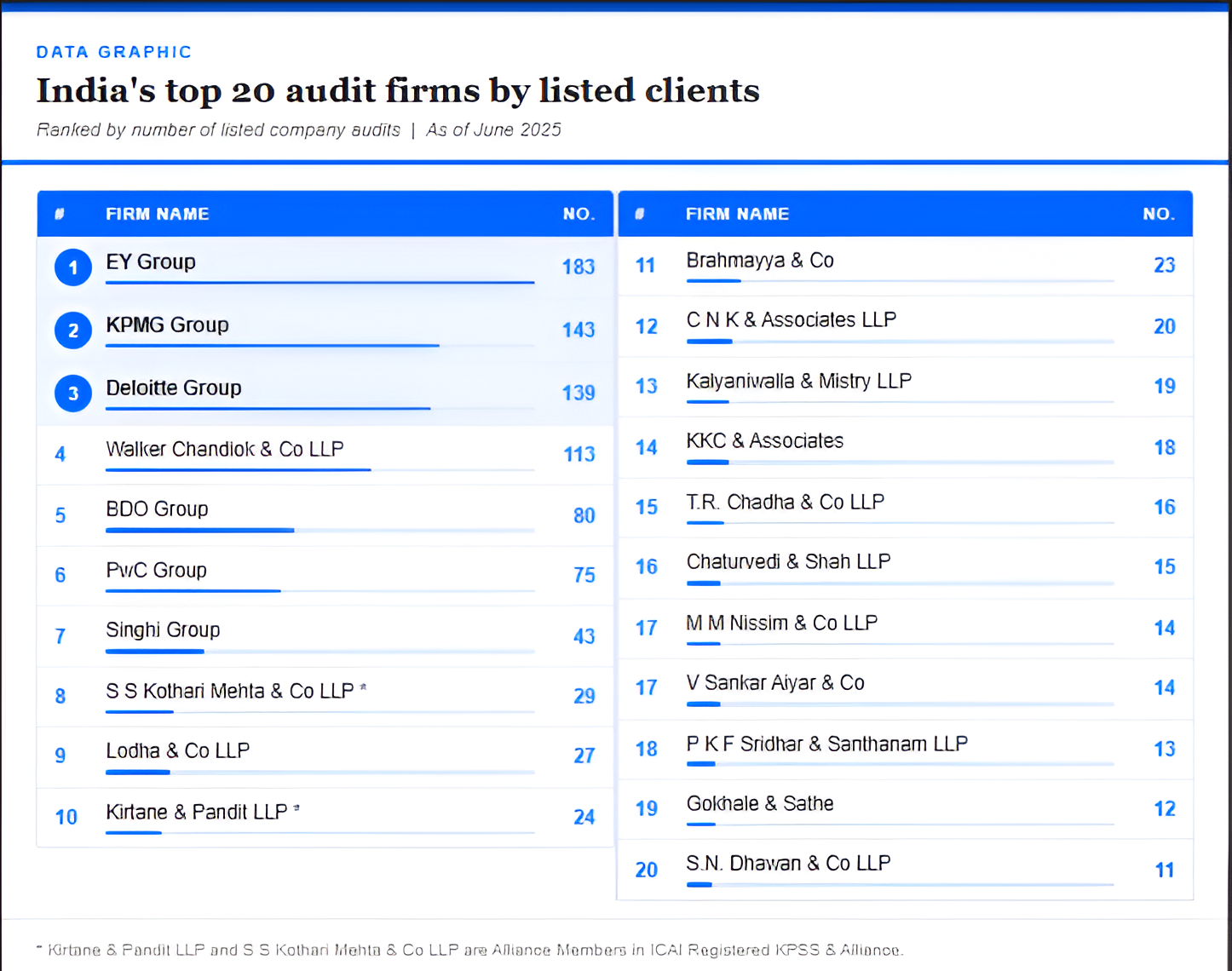
Task: Select the FIRM NAME header of the left table
Action: 157,214
